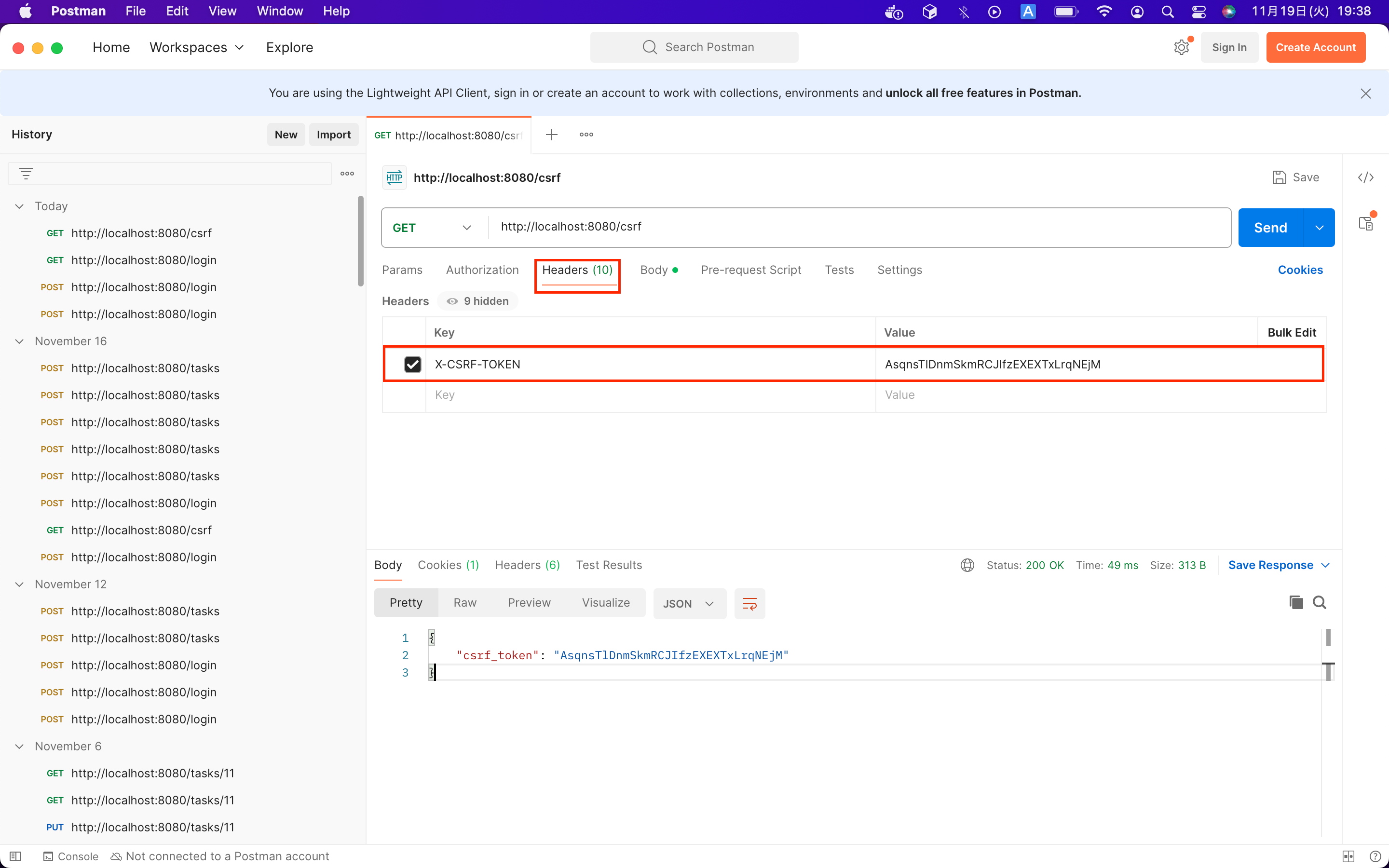Open the code snippet panel icon

click(1365, 177)
